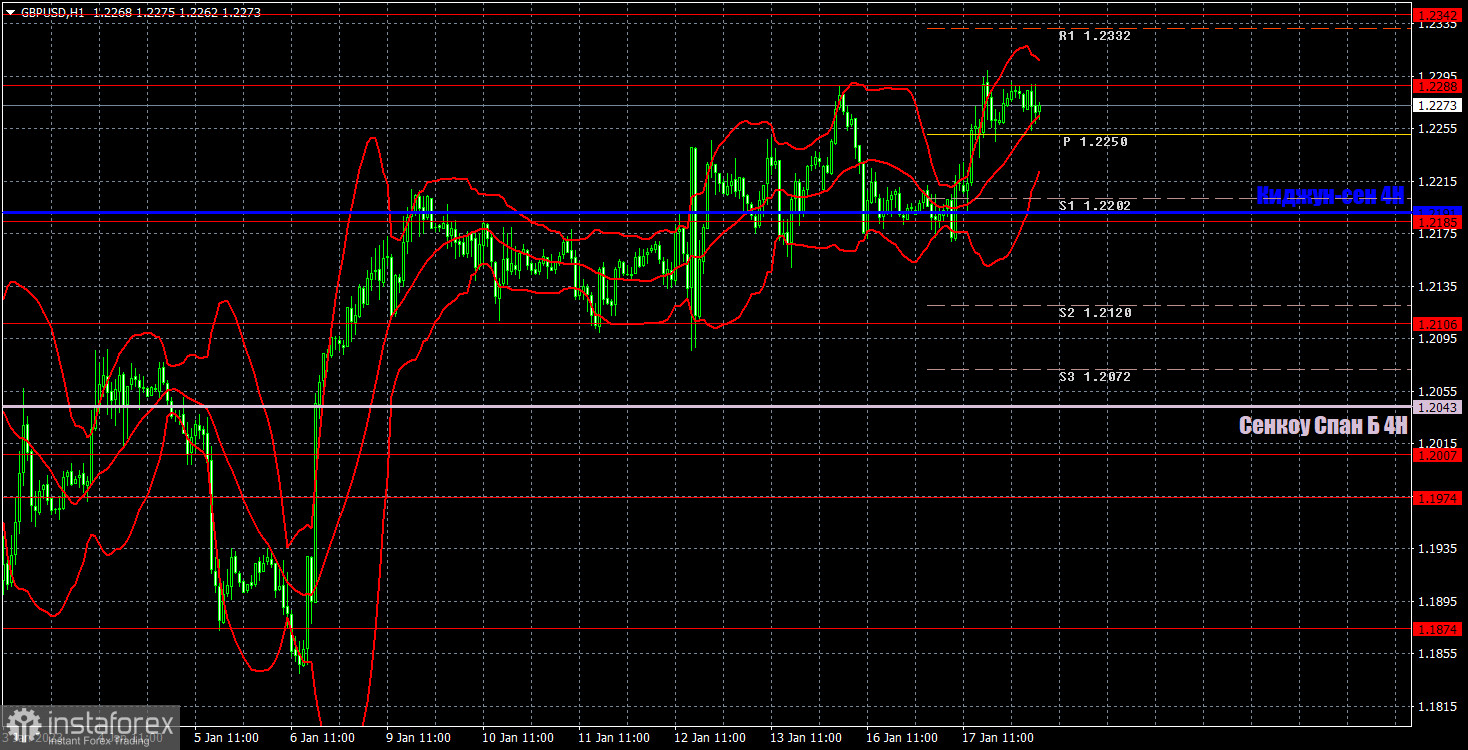Click the 1.1895 price scale value

coord(1437,601)
